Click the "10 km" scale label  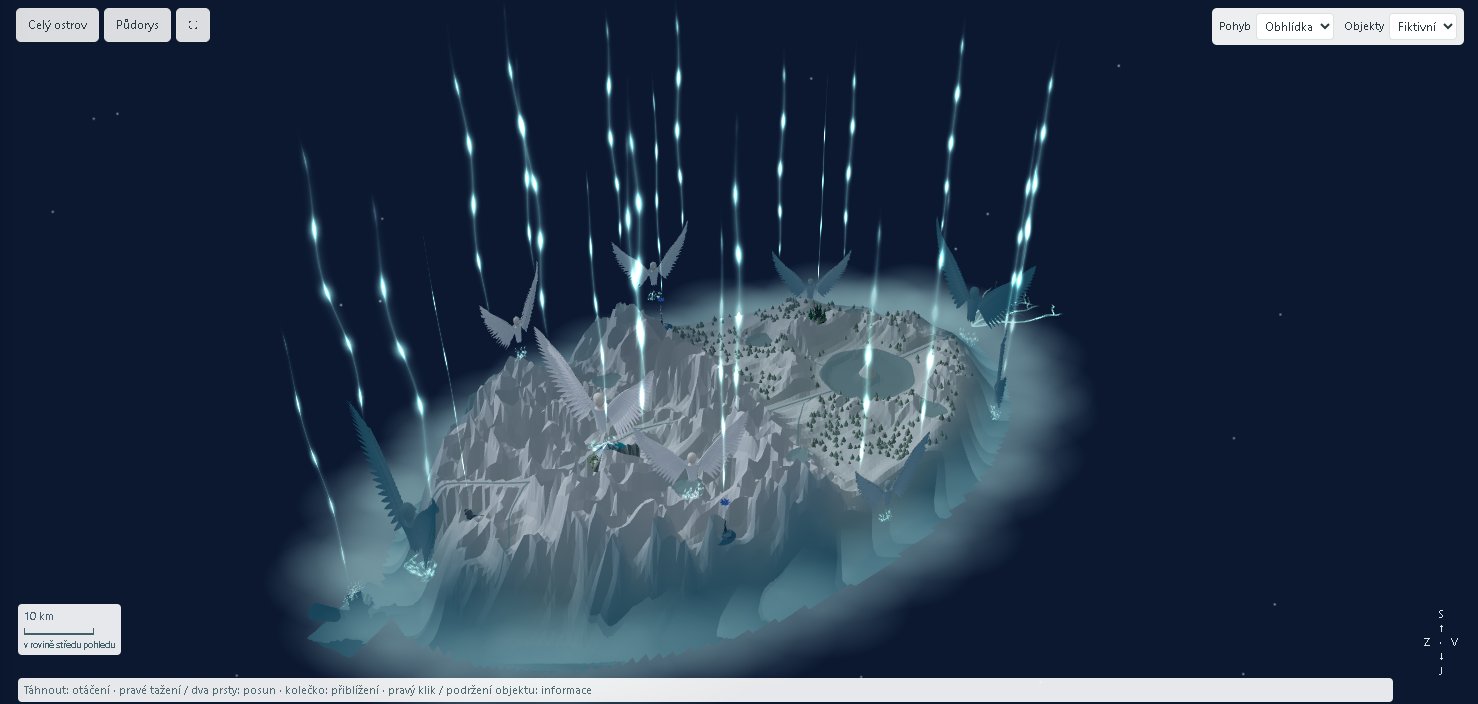tap(39, 616)
